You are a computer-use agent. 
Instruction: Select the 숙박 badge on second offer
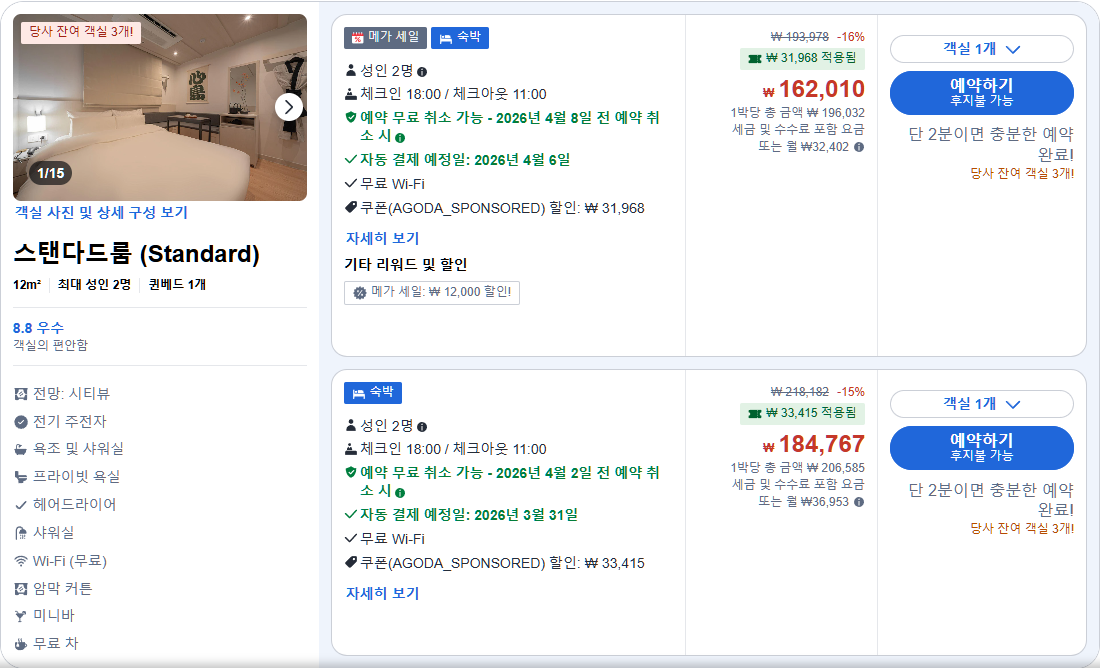(373, 393)
